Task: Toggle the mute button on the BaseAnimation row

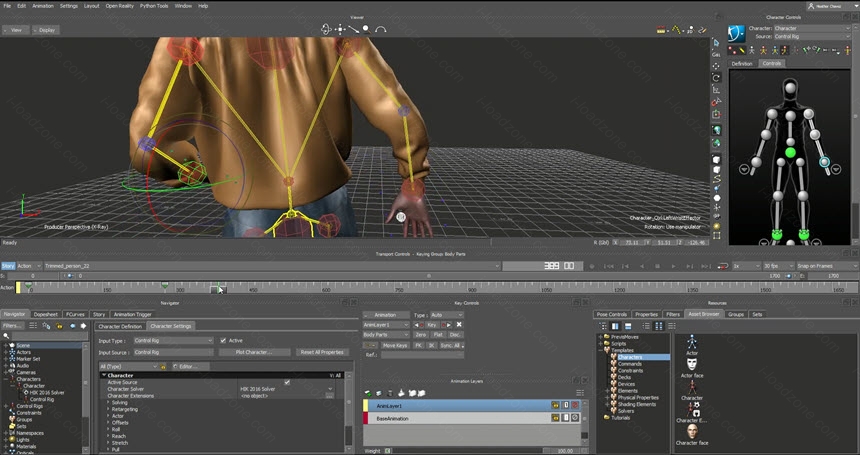Action: coord(575,418)
